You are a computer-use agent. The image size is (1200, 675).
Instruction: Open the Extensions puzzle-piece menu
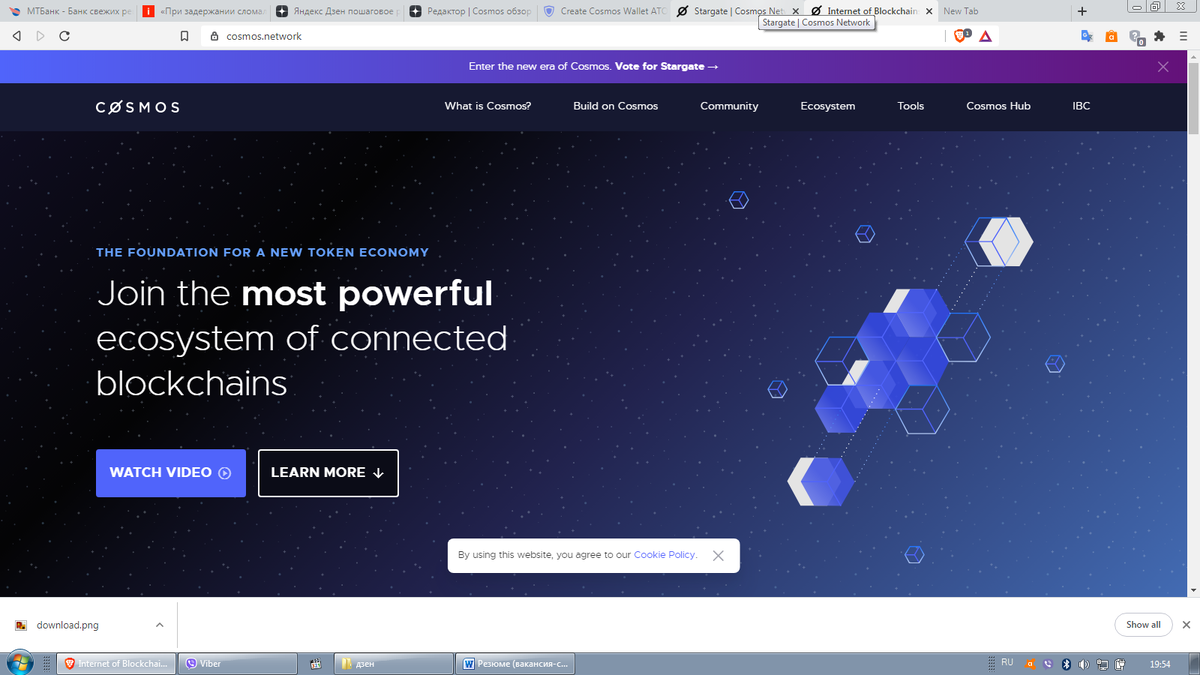[x=1159, y=36]
